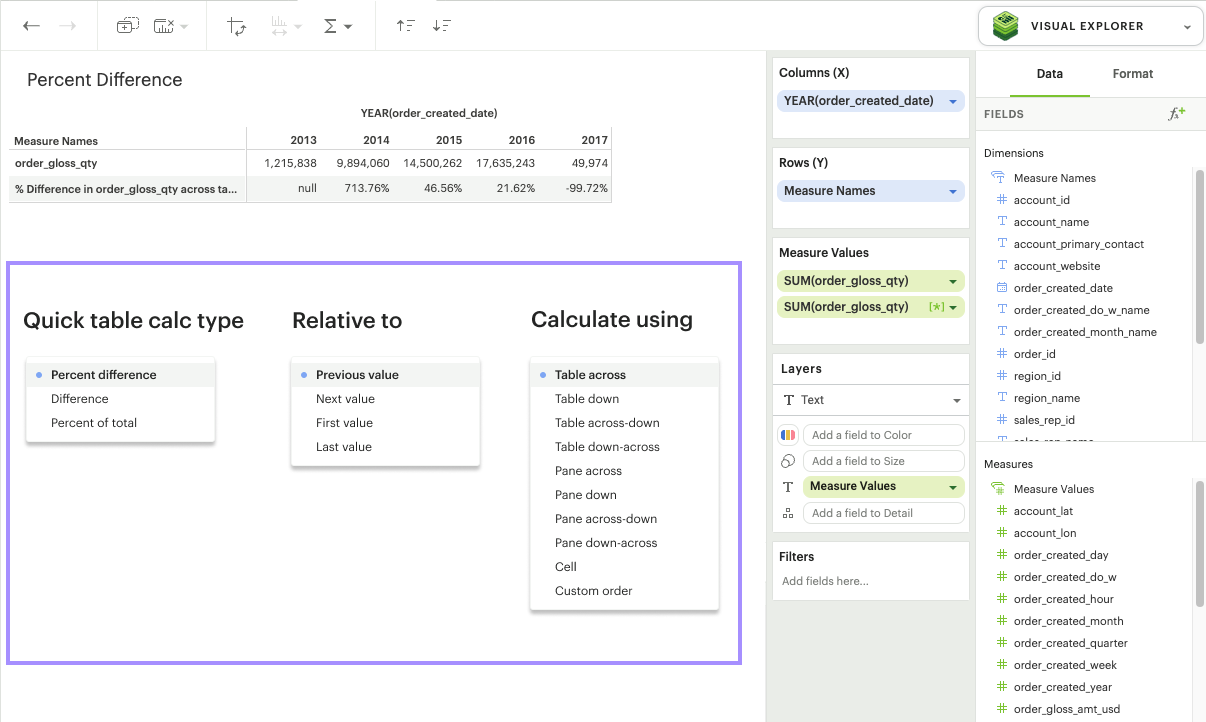Switch to the Data tab
1206x722 pixels.
click(x=1049, y=74)
